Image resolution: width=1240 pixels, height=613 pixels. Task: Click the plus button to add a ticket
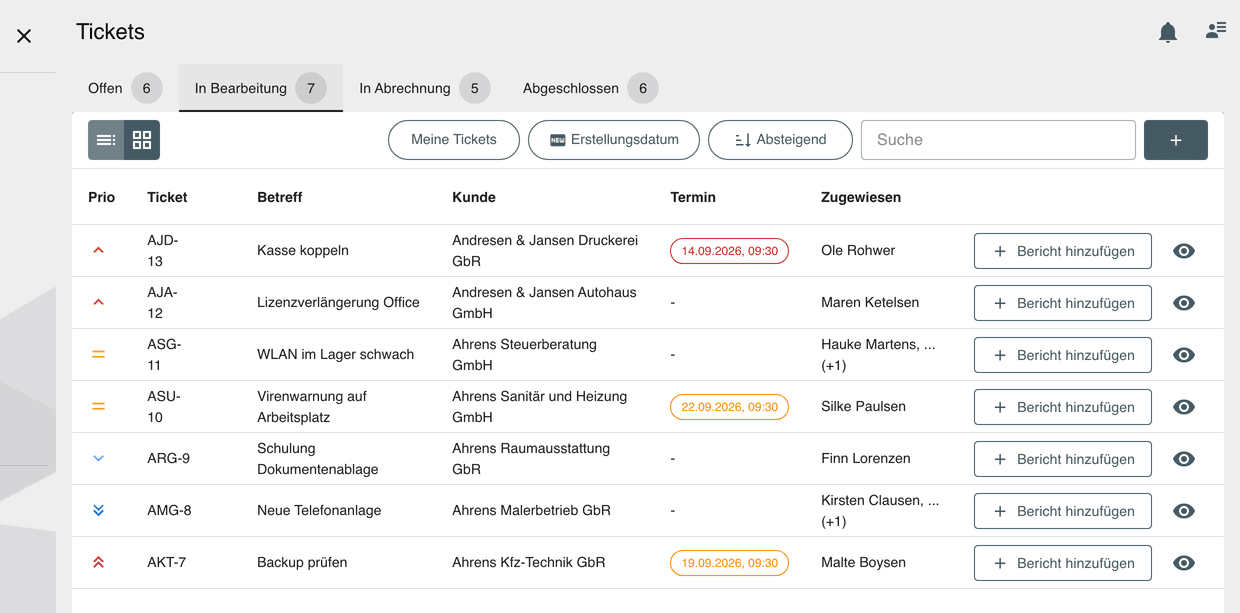pos(1176,140)
